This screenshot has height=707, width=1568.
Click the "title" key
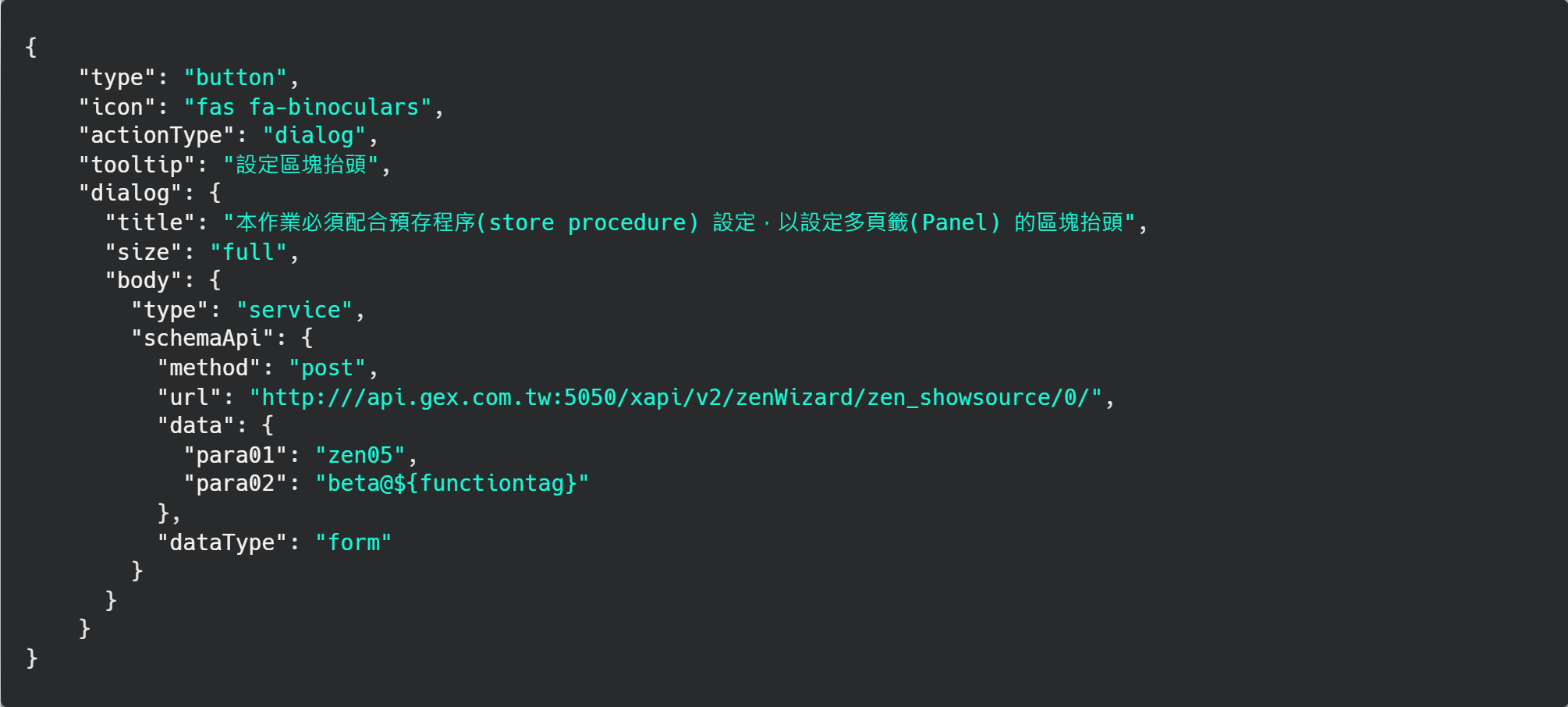150,222
